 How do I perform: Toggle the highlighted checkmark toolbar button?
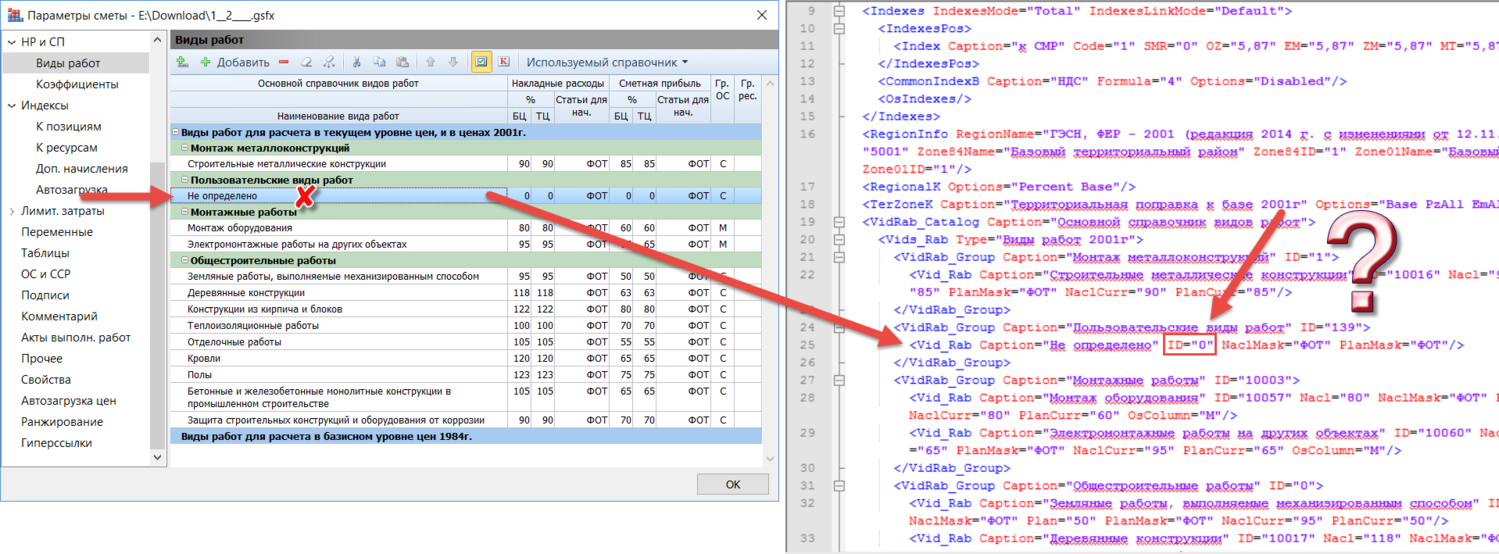481,62
